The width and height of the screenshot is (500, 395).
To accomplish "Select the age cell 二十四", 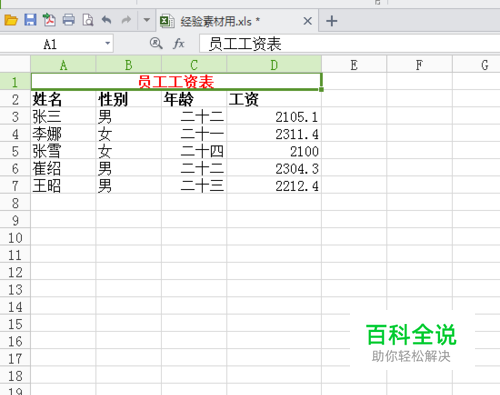I will pos(194,151).
